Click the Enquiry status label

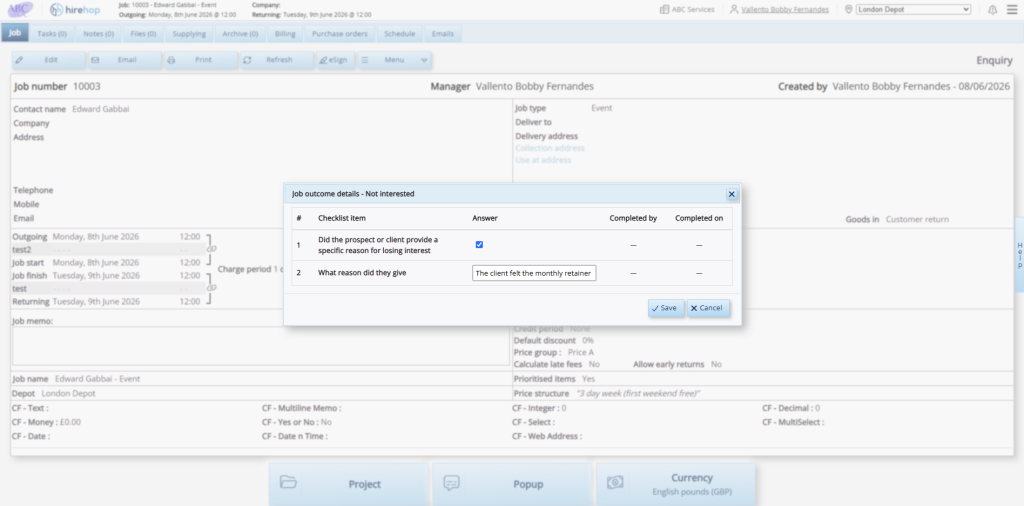[995, 60]
